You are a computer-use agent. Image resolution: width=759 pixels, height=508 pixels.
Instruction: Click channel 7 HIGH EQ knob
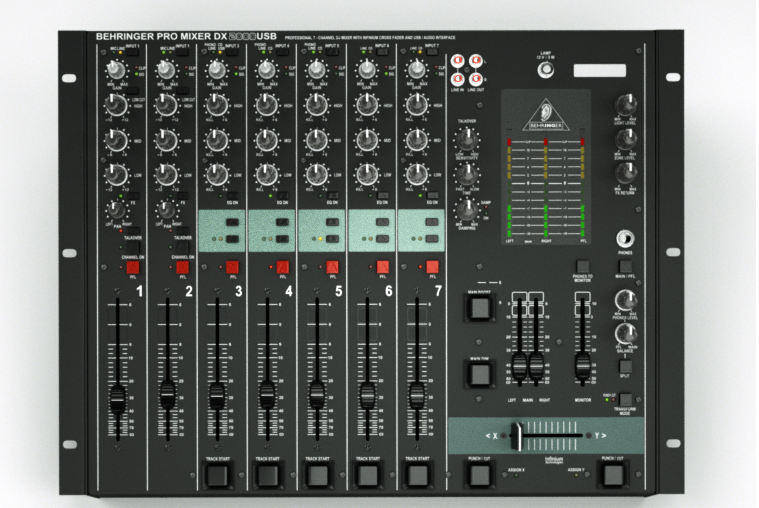pyautogui.click(x=416, y=105)
